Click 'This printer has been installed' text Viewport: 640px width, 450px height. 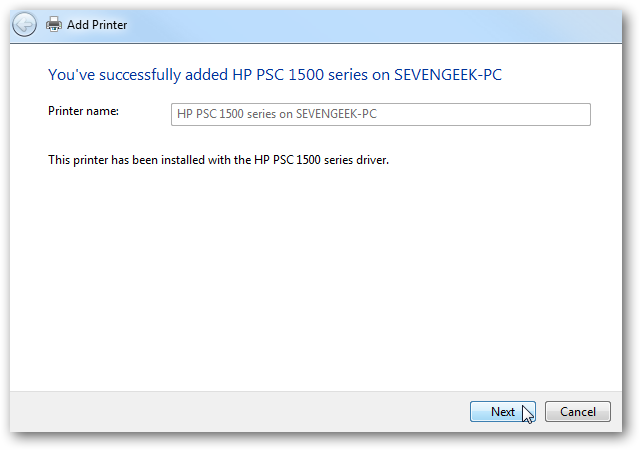coord(127,160)
